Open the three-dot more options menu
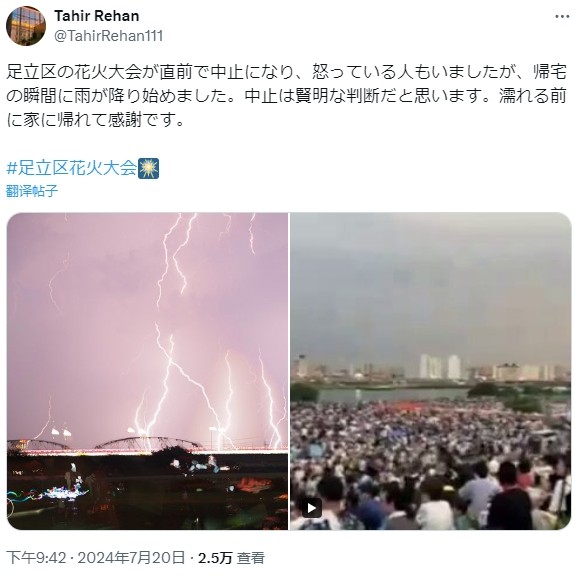 pyautogui.click(x=562, y=16)
